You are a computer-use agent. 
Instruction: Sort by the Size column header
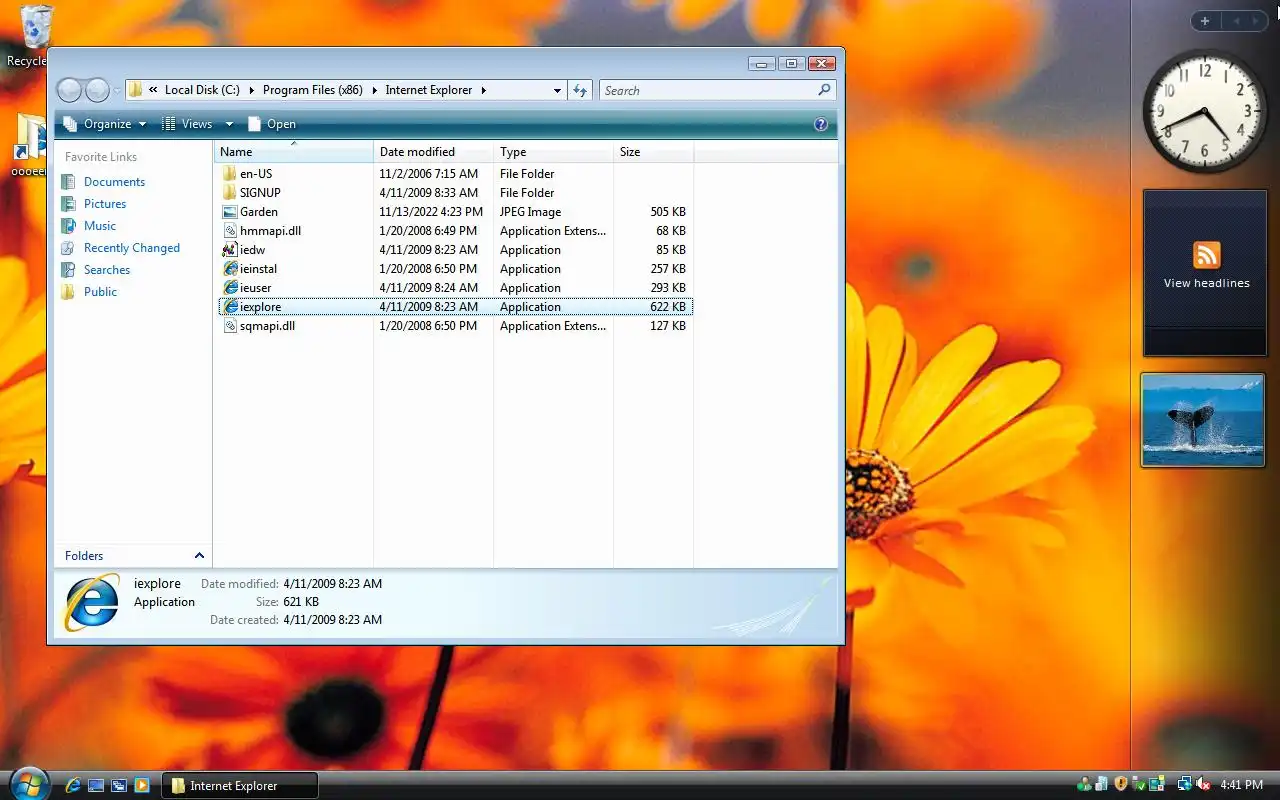[x=653, y=152]
